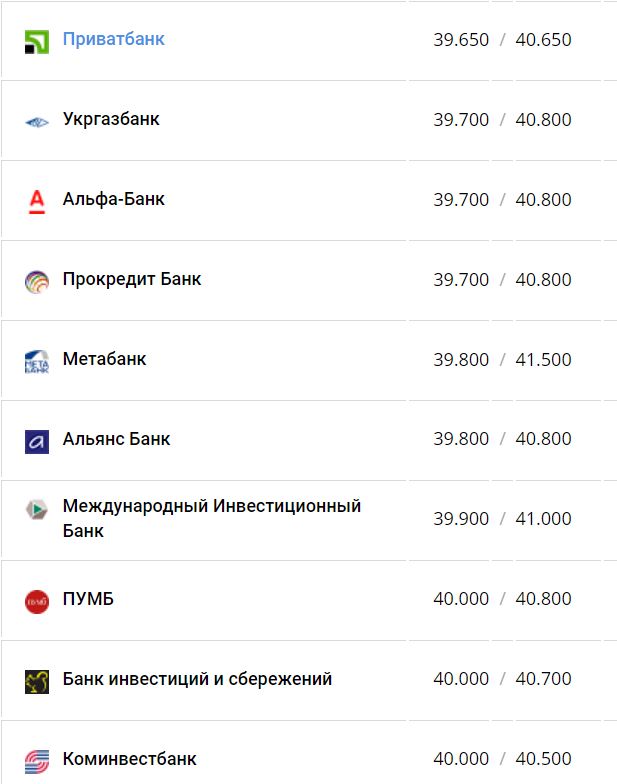Screen dimensions: 617x784
Task: Open Международный Инвестиционный Банк name
Action: point(211,518)
